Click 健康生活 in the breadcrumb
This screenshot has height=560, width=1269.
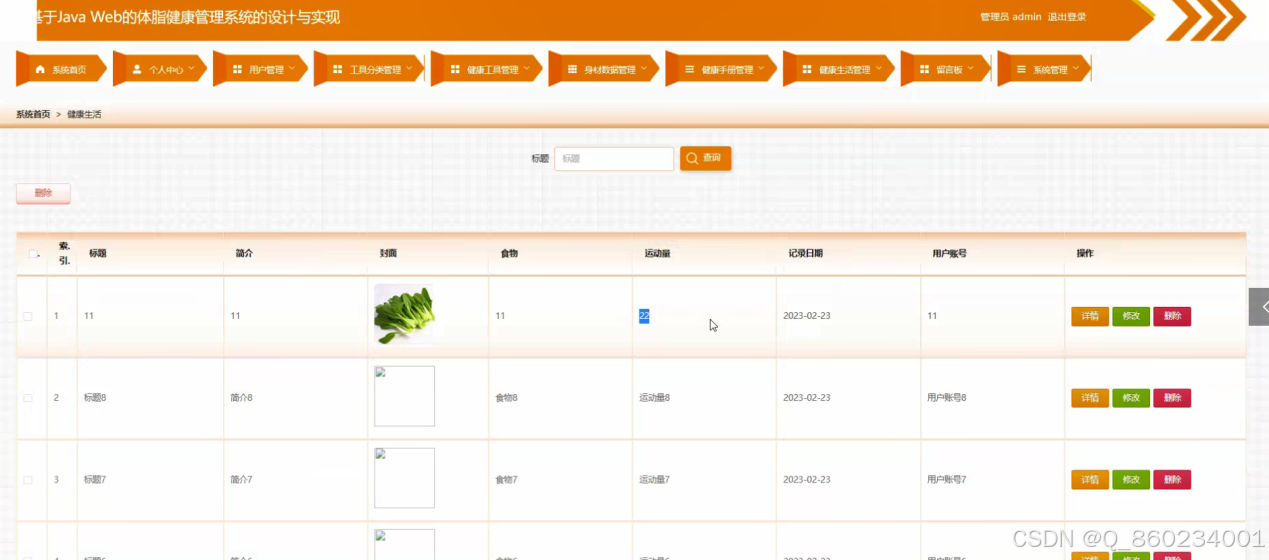tap(84, 114)
